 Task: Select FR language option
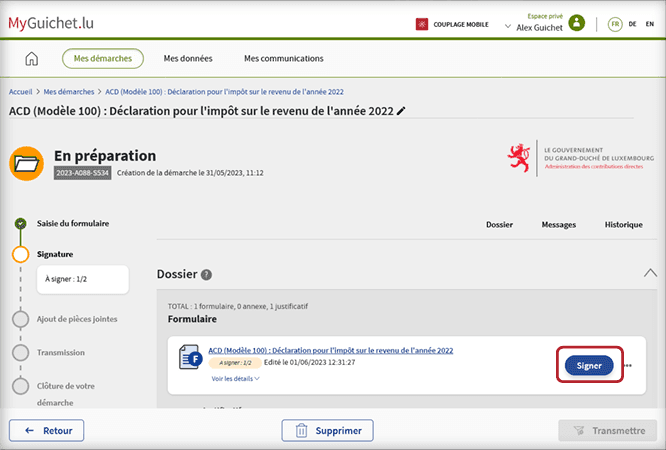click(615, 24)
